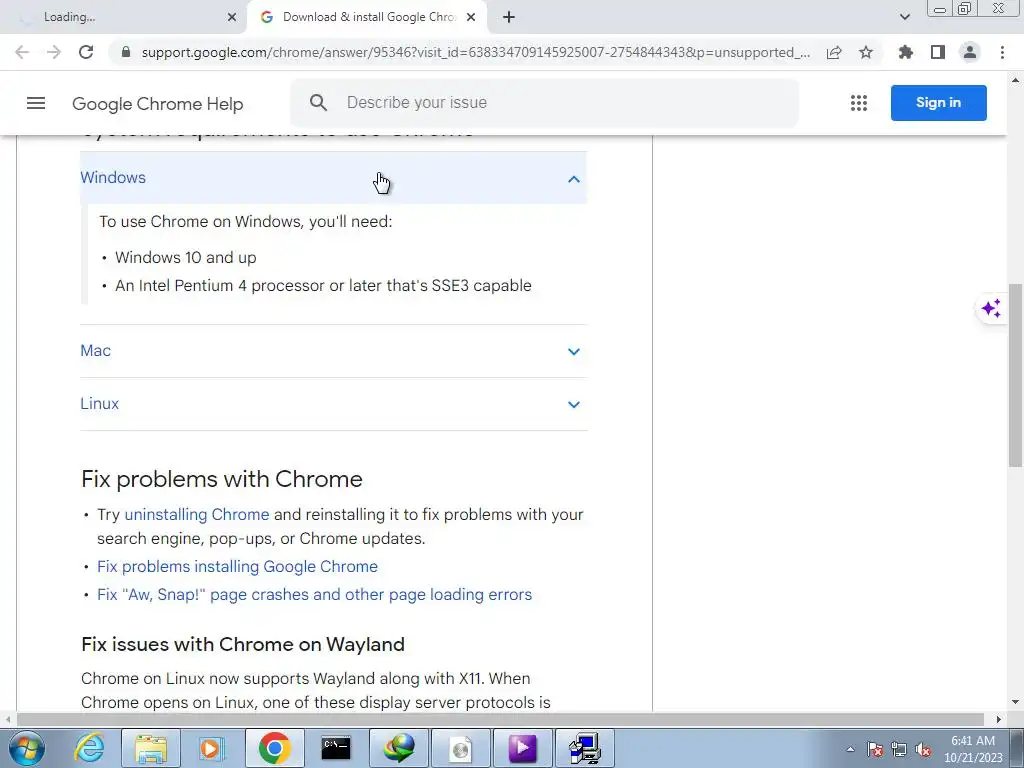This screenshot has width=1024, height=768.
Task: Click the purple sparkle assistant icon
Action: tap(991, 308)
